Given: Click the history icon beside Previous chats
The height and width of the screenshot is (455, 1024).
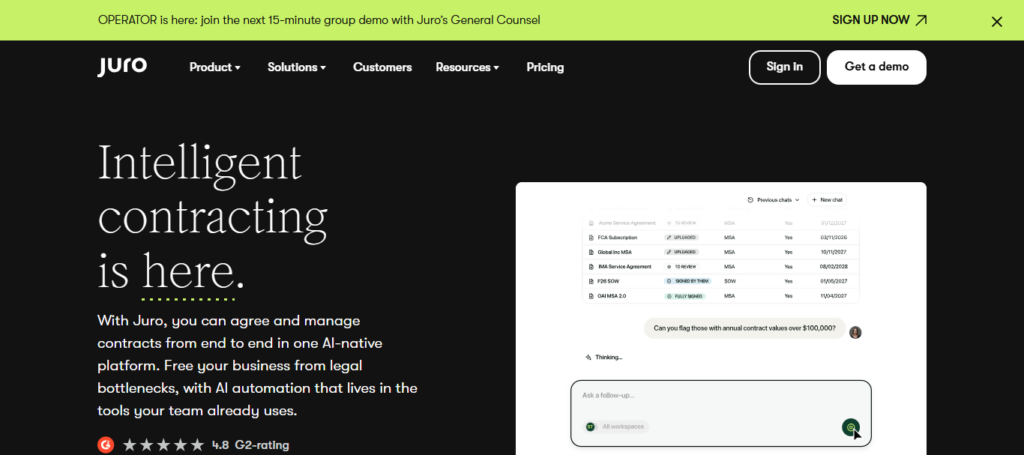Looking at the screenshot, I should pos(751,200).
